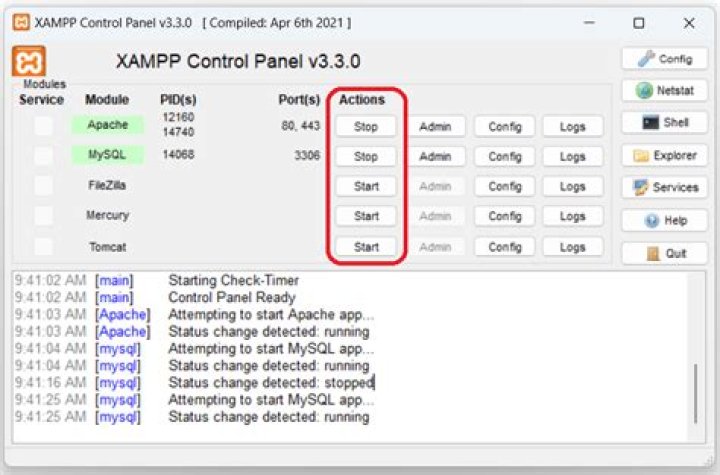Open Config with the wrench icon
720x475 pixels.
coord(664,59)
